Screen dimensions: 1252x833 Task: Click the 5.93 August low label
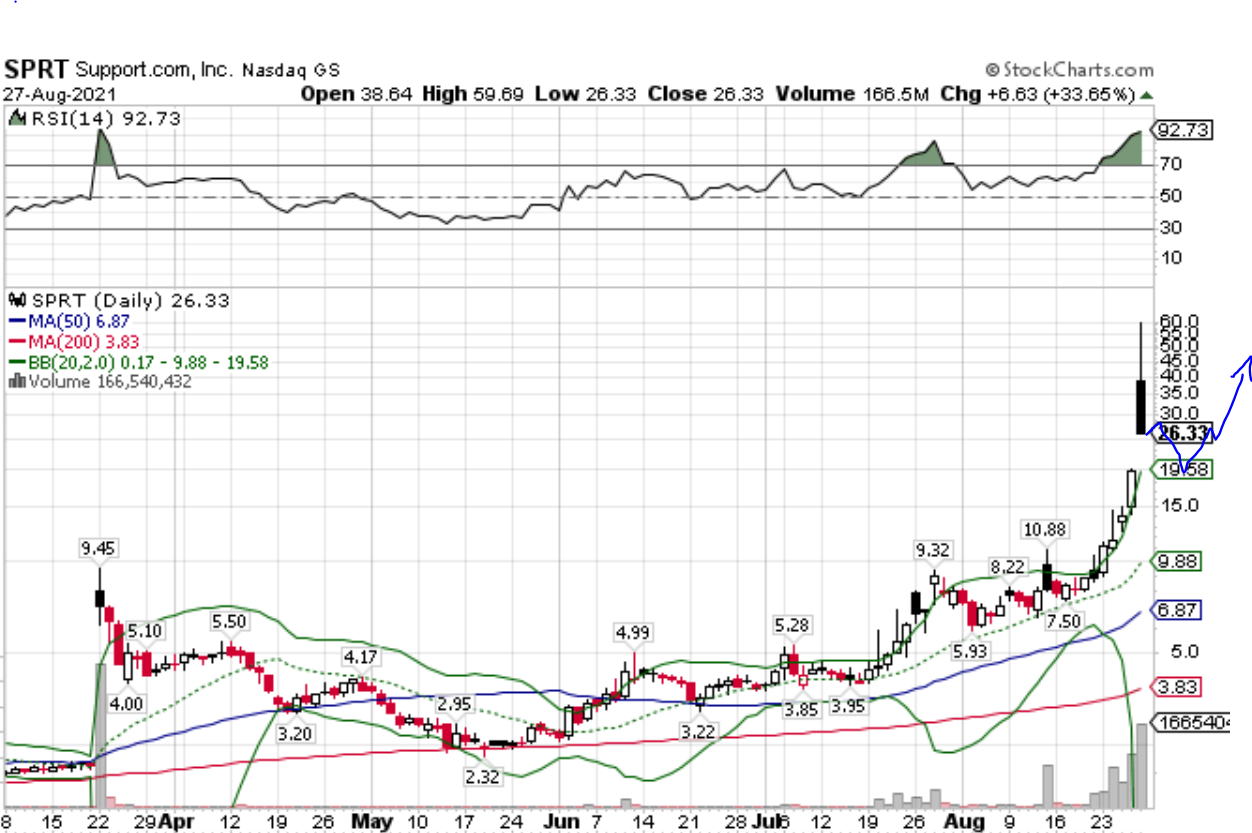point(972,652)
